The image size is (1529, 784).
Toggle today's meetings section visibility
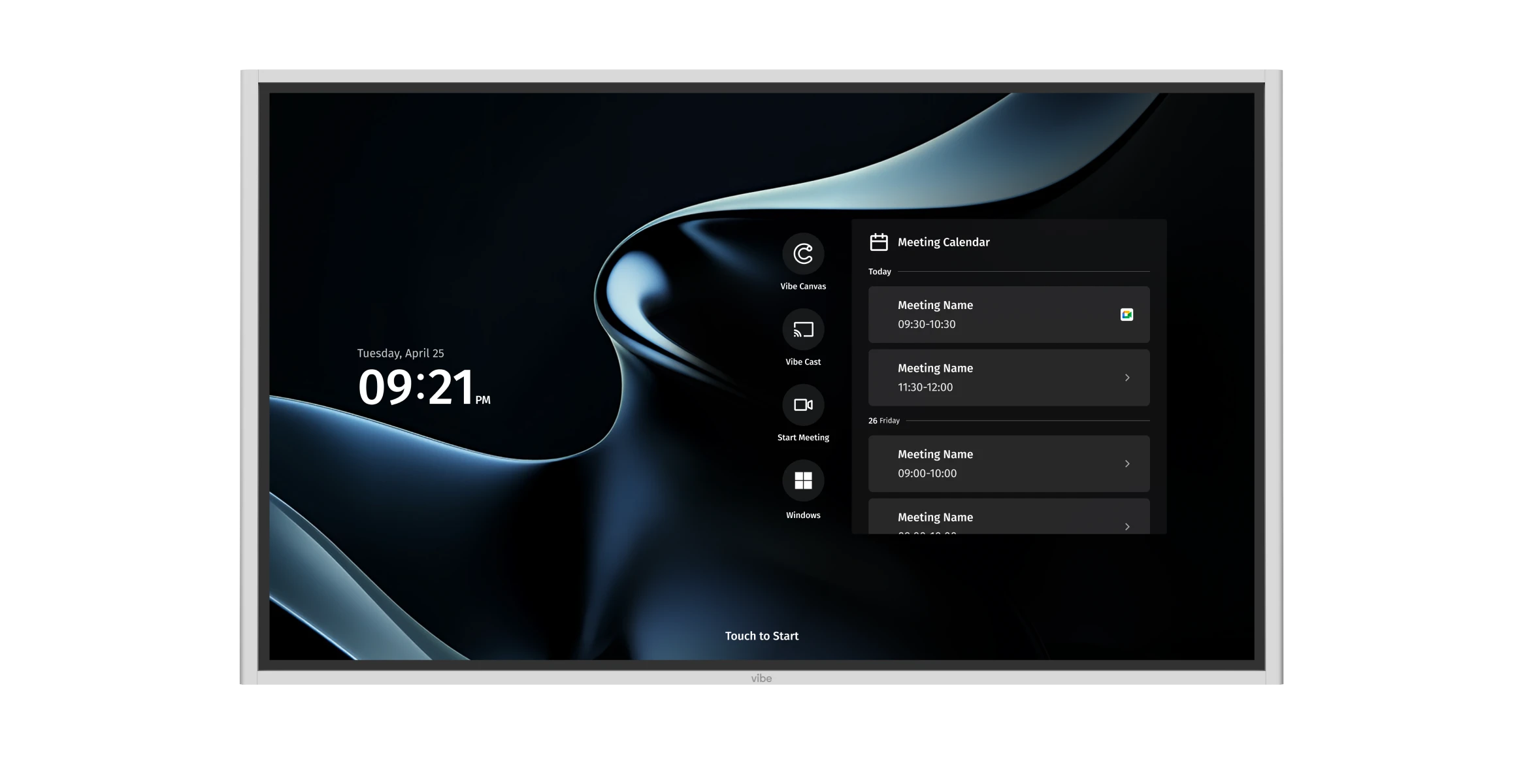coord(879,272)
